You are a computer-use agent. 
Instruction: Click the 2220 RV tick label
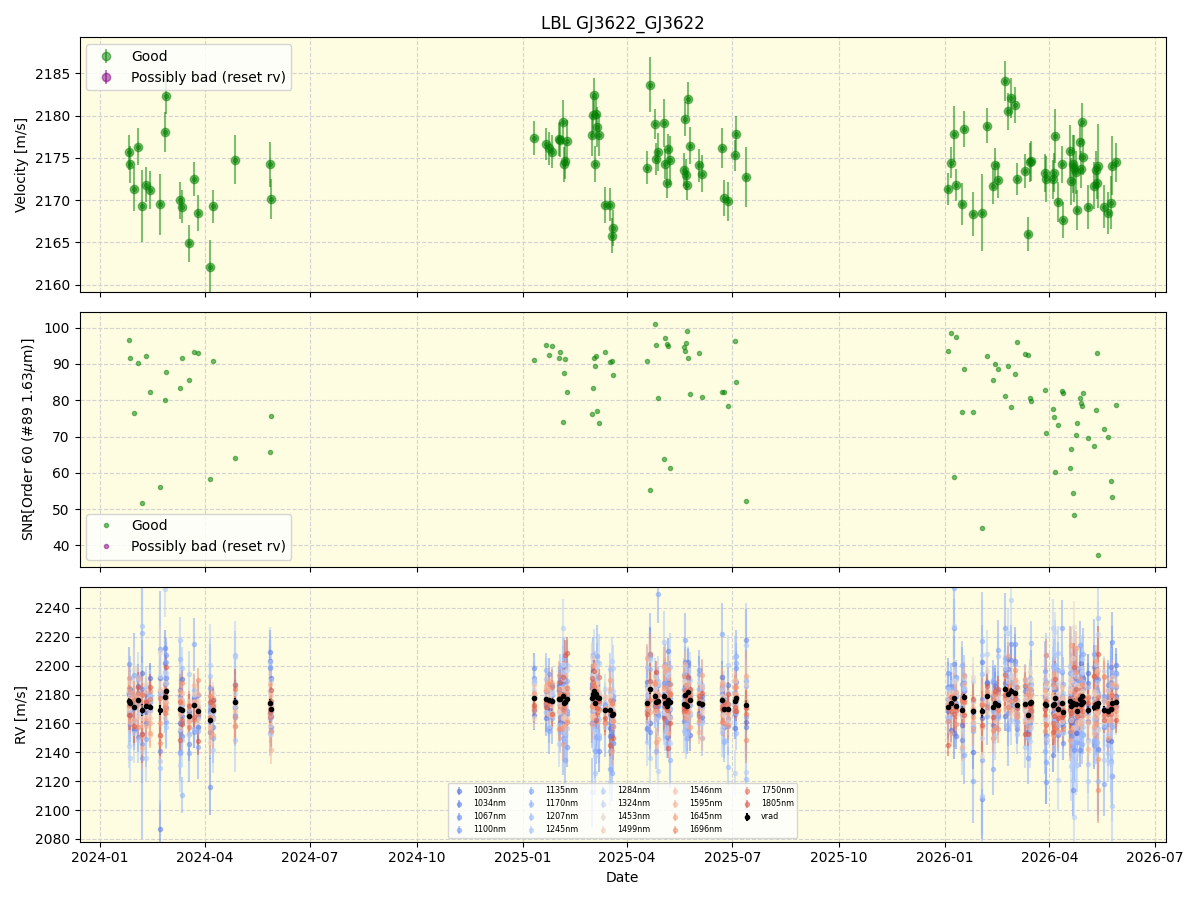point(55,637)
